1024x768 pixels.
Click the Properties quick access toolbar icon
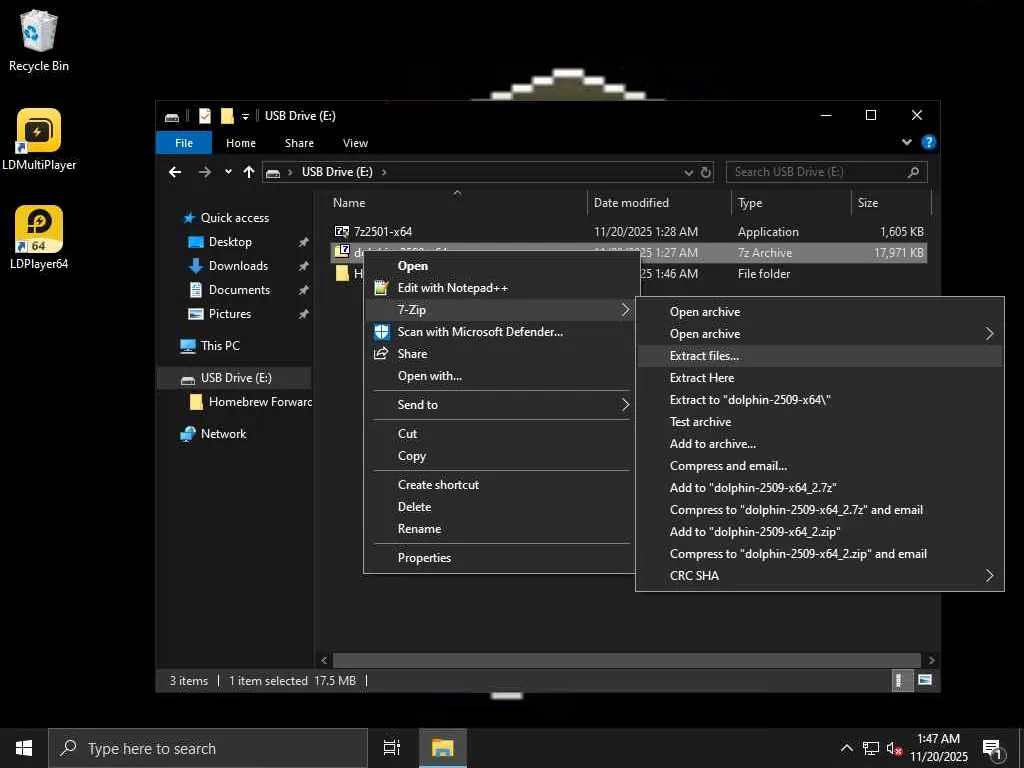(x=205, y=116)
